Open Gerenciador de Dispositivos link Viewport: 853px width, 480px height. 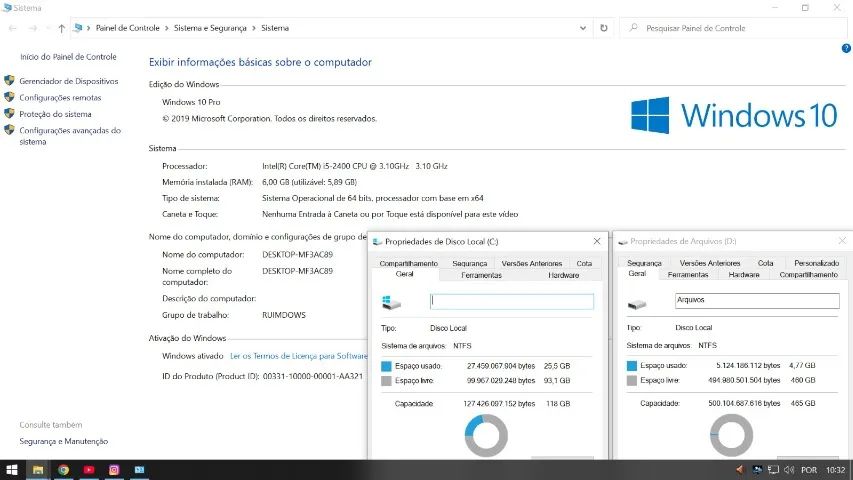(69, 81)
